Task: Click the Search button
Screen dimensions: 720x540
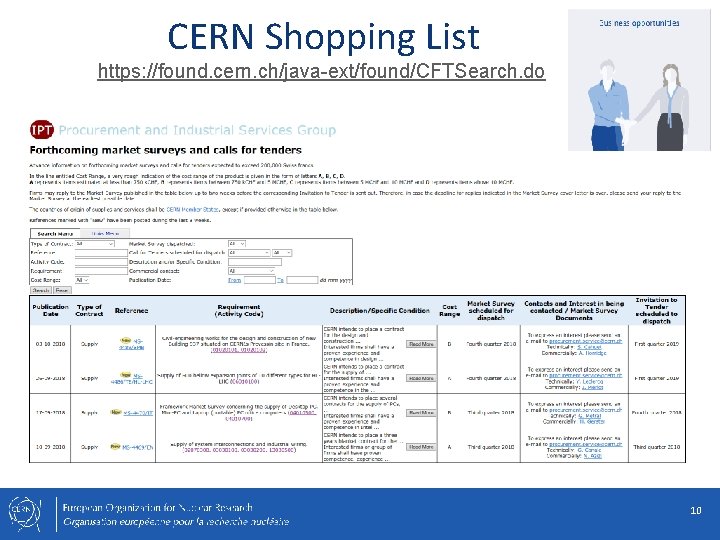Action: click(41, 290)
